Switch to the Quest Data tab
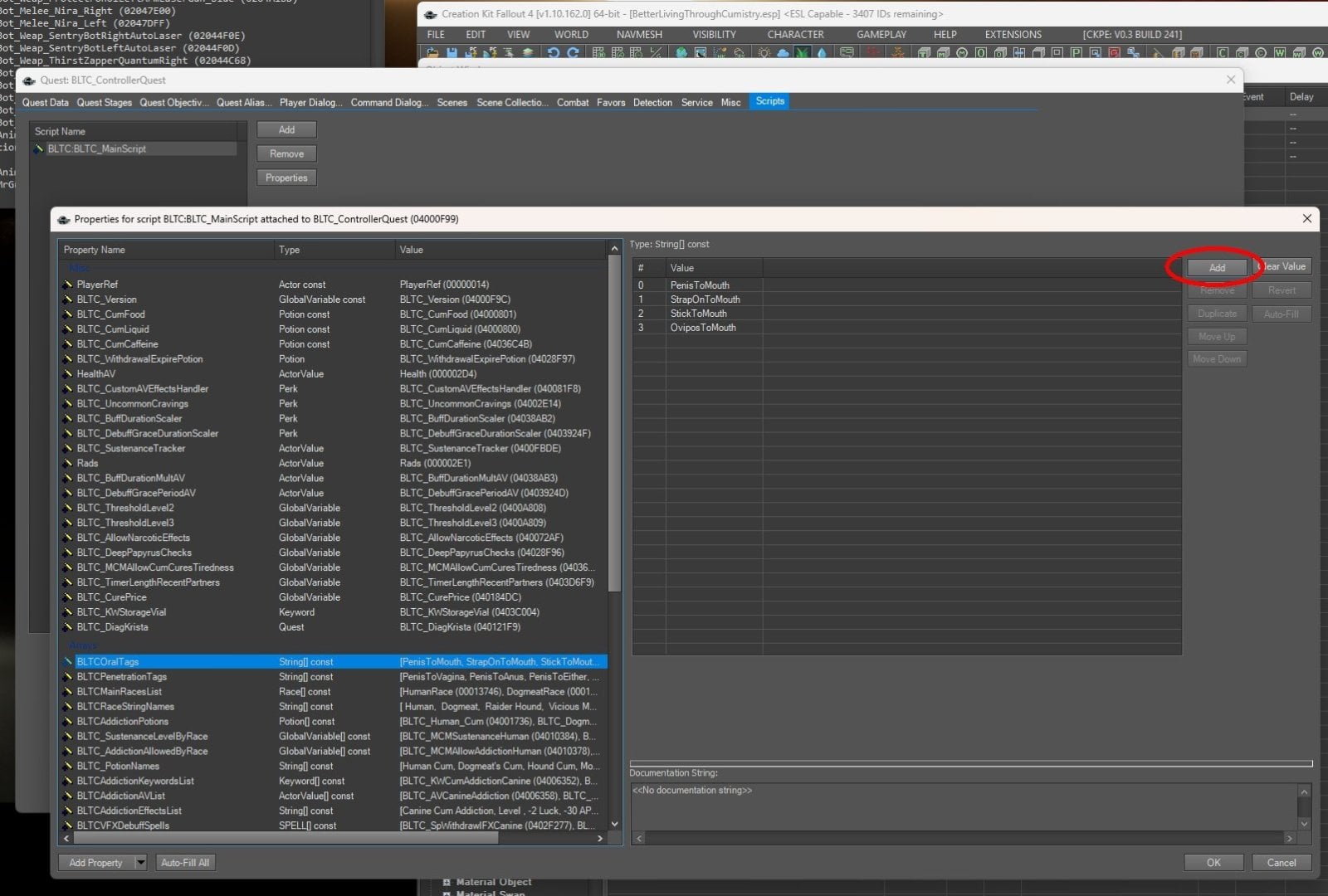Image resolution: width=1328 pixels, height=896 pixels. click(46, 103)
